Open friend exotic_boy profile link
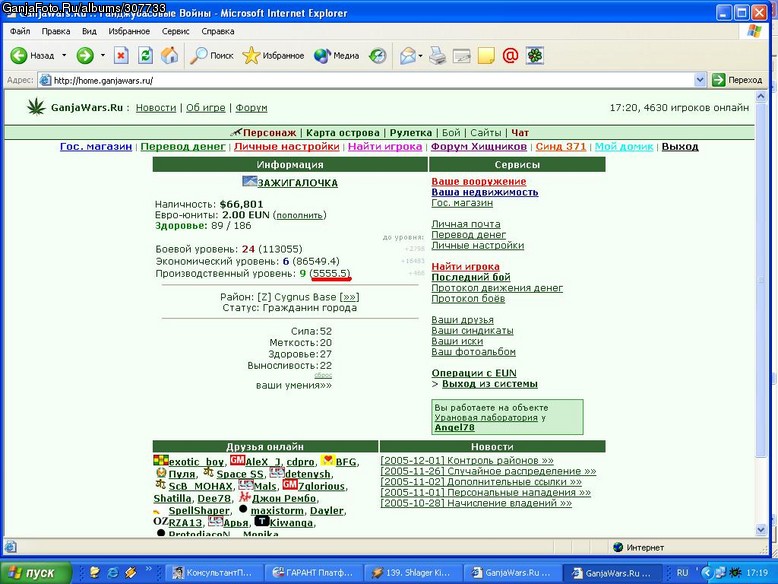Viewport: 778px width, 584px height. [x=196, y=462]
